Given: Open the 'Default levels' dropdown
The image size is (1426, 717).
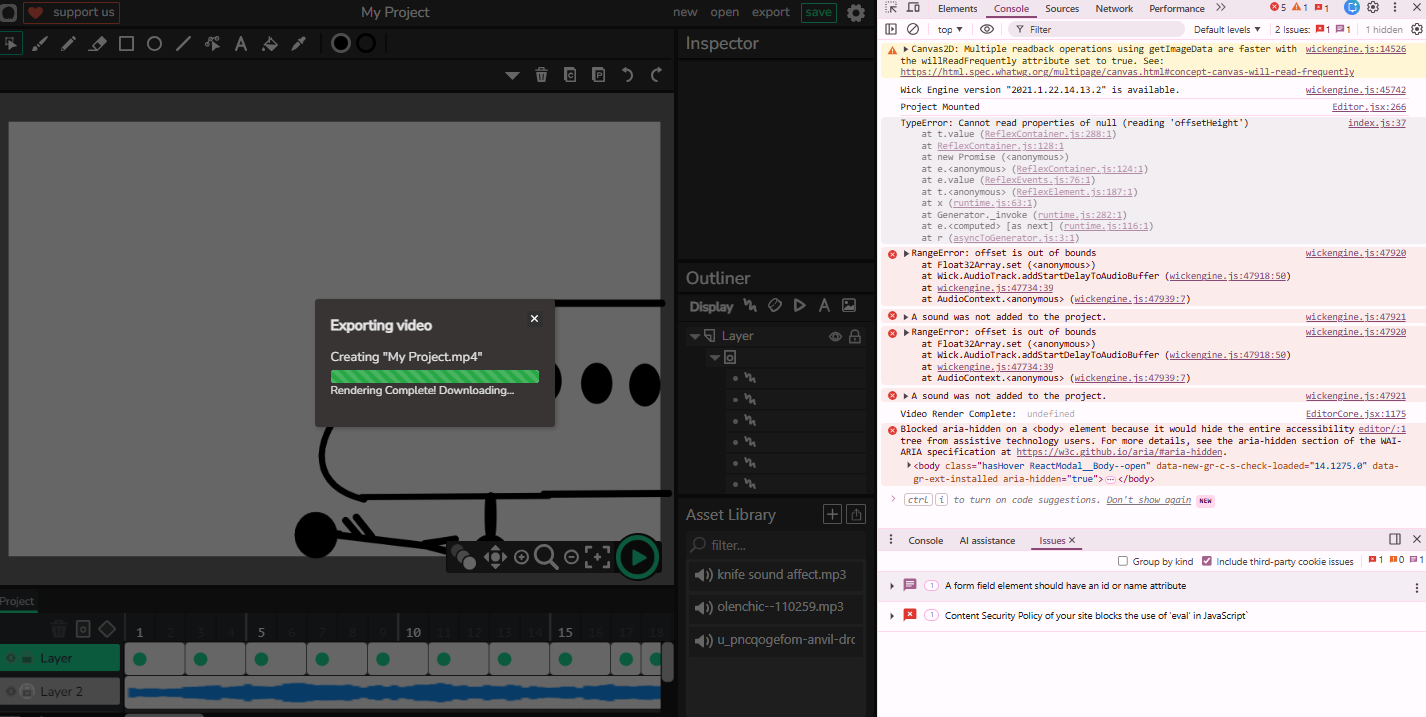Looking at the screenshot, I should (x=1227, y=30).
